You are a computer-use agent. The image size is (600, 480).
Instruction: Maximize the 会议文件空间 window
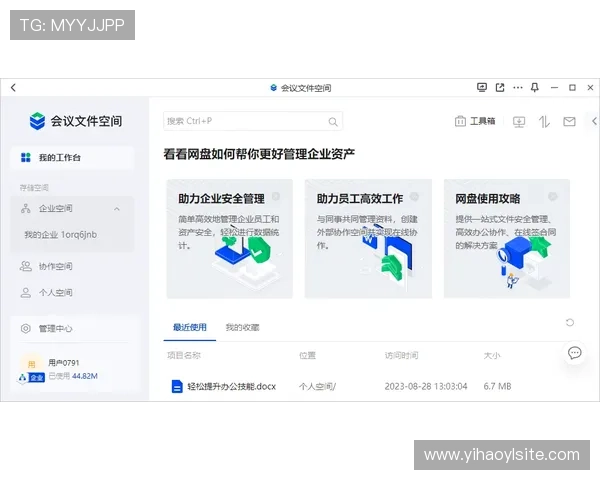(572, 88)
